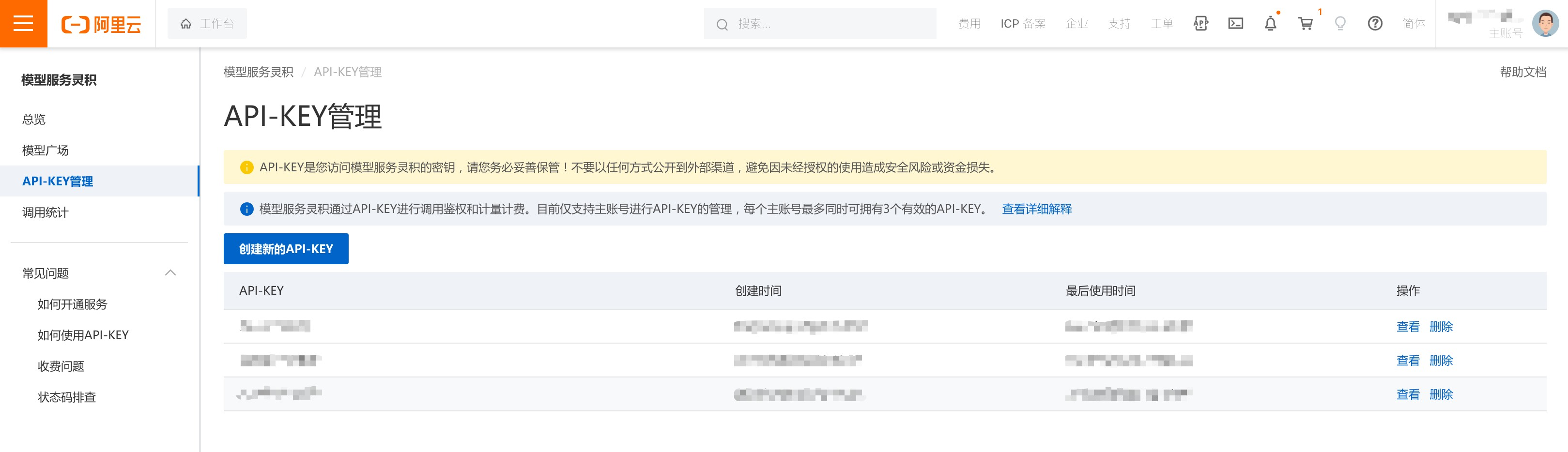The image size is (1568, 452).
Task: Click the API-KEY column header
Action: click(261, 291)
